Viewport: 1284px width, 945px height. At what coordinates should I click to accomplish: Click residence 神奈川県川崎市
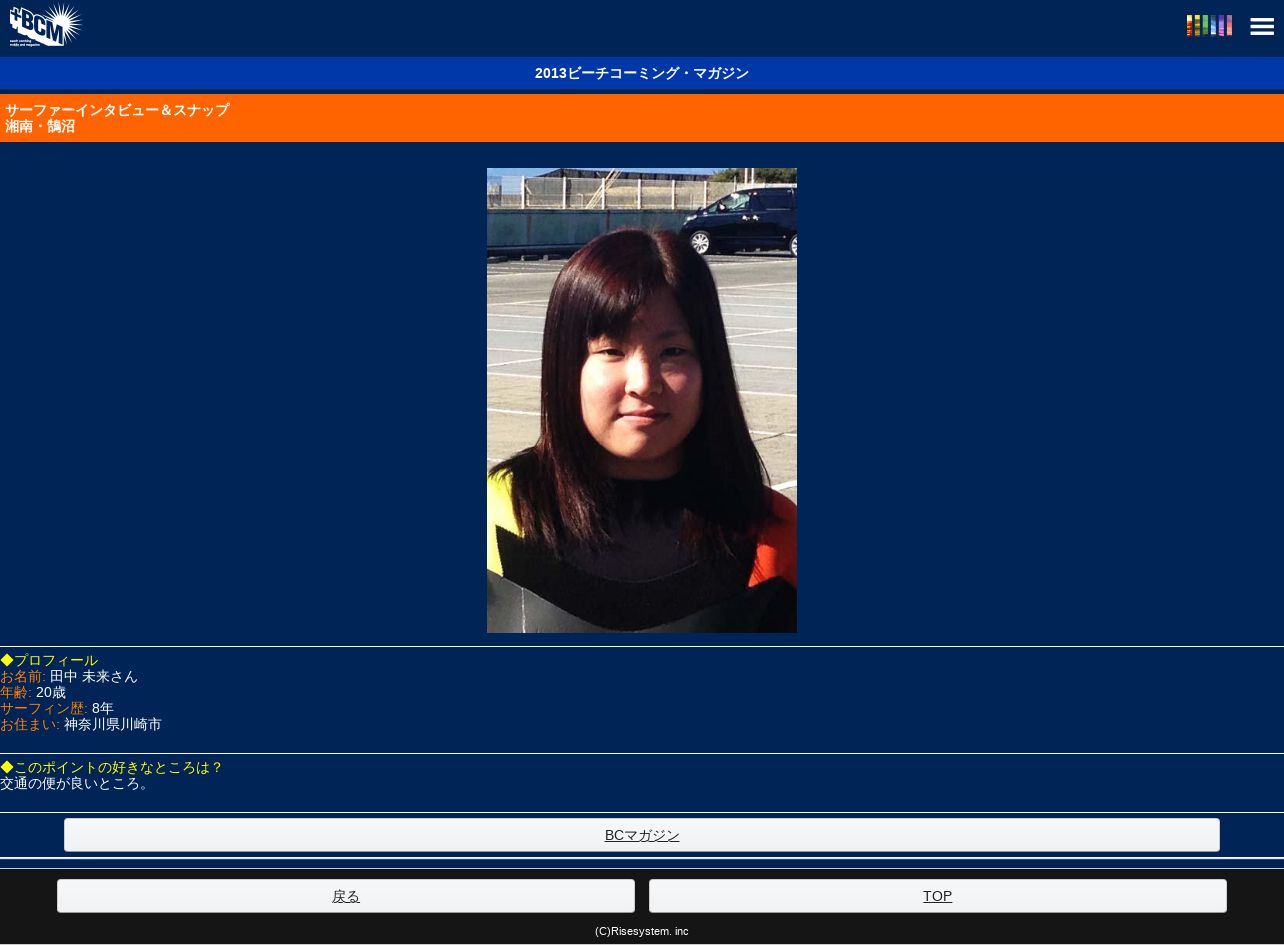click(113, 724)
